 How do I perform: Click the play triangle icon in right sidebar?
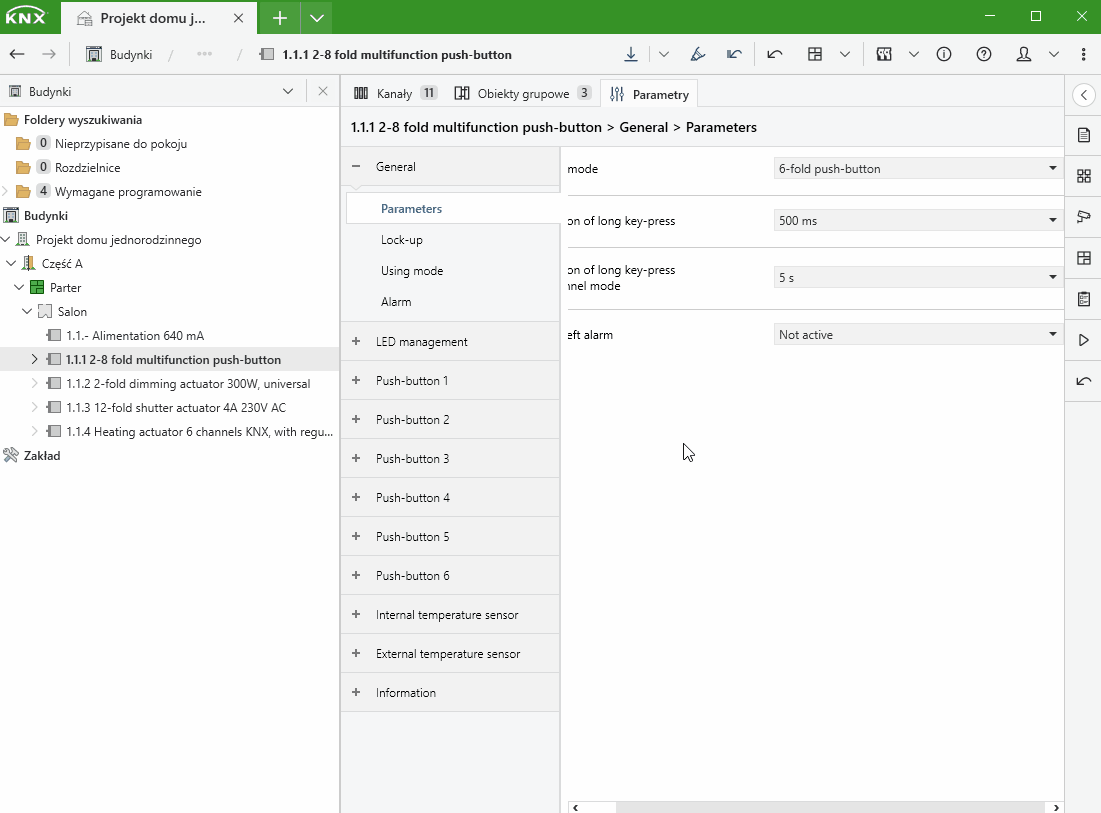point(1083,340)
